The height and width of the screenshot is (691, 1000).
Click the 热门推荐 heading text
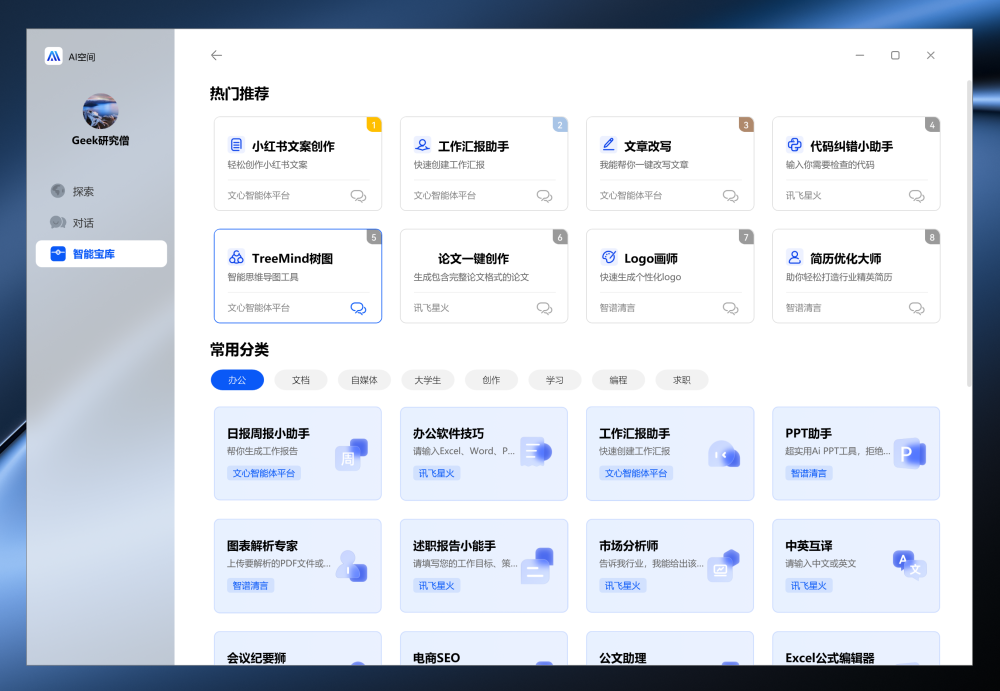pyautogui.click(x=239, y=94)
